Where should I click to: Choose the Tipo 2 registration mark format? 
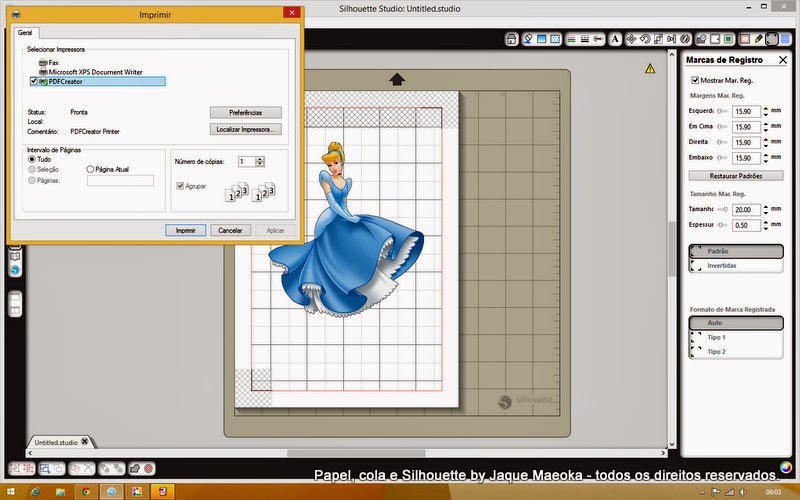[736, 351]
